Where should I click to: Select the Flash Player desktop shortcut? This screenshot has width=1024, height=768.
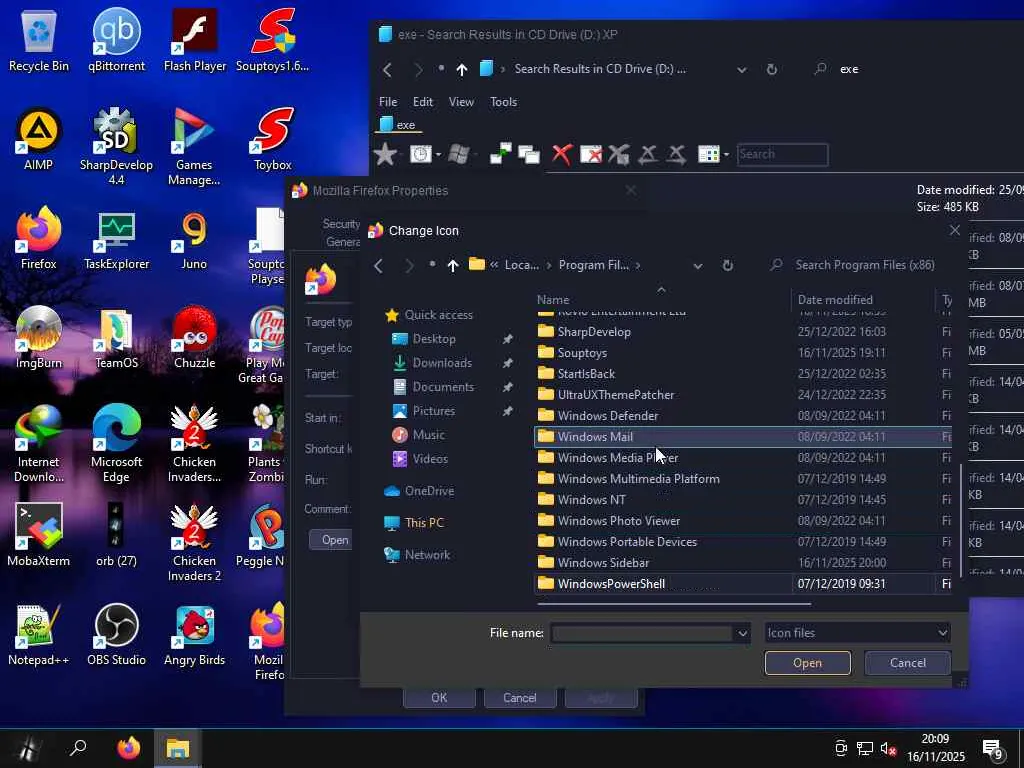coord(194,39)
